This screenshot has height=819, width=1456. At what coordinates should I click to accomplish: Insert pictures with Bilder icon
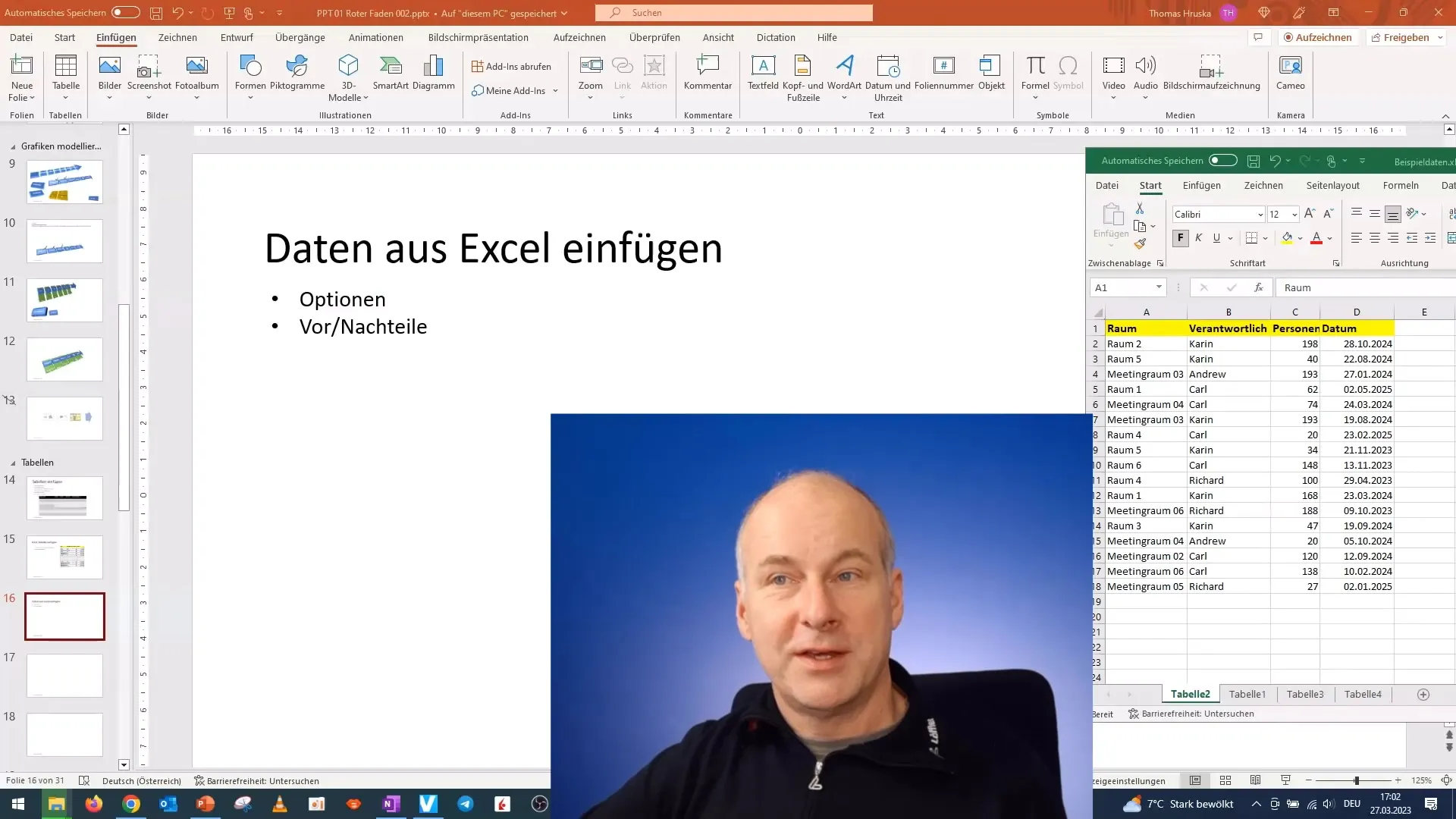point(110,77)
